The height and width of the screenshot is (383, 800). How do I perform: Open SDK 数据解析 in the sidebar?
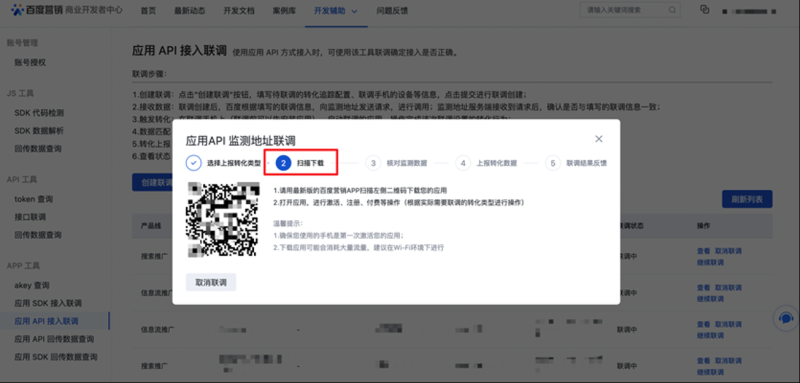coord(39,131)
